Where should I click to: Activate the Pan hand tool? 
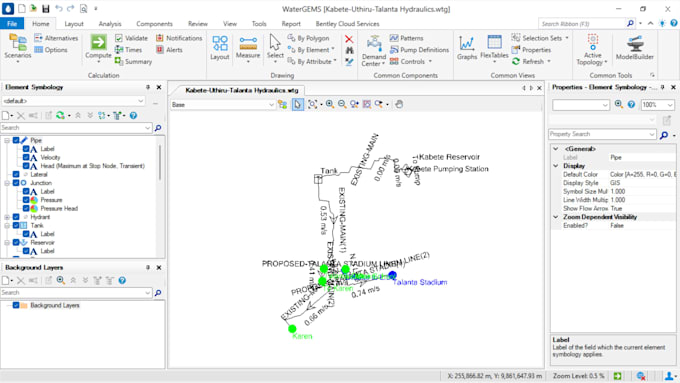click(x=399, y=104)
